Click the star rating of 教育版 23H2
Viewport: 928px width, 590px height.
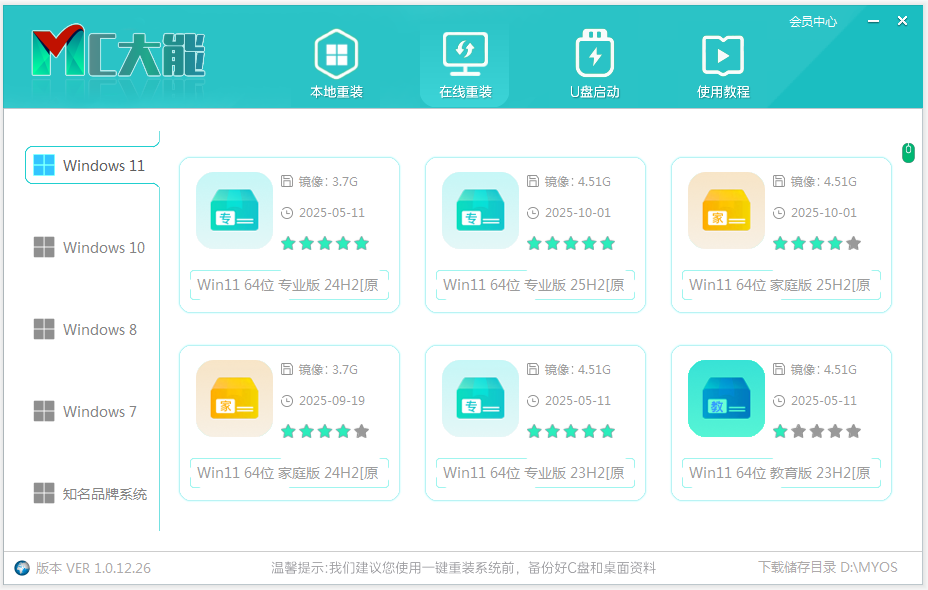(x=816, y=431)
